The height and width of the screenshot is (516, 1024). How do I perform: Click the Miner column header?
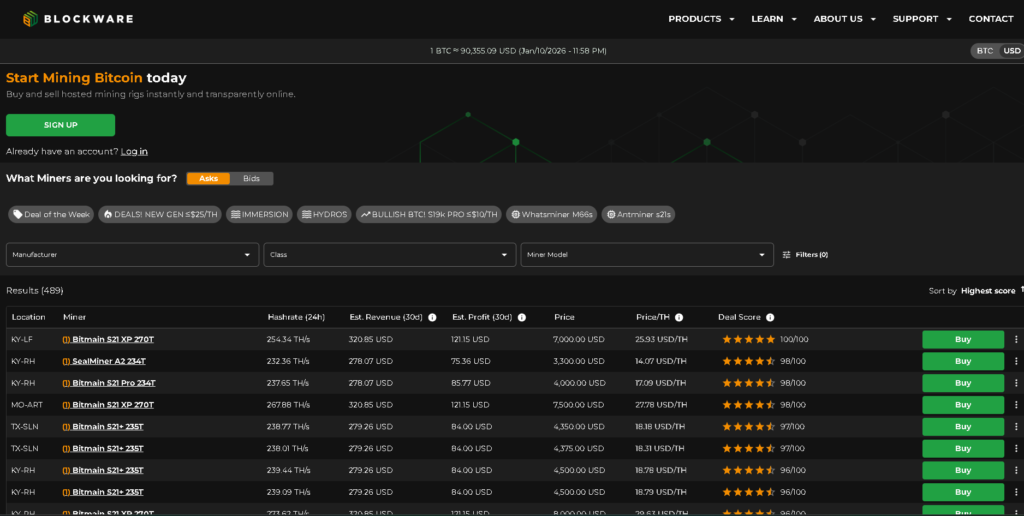pos(74,317)
